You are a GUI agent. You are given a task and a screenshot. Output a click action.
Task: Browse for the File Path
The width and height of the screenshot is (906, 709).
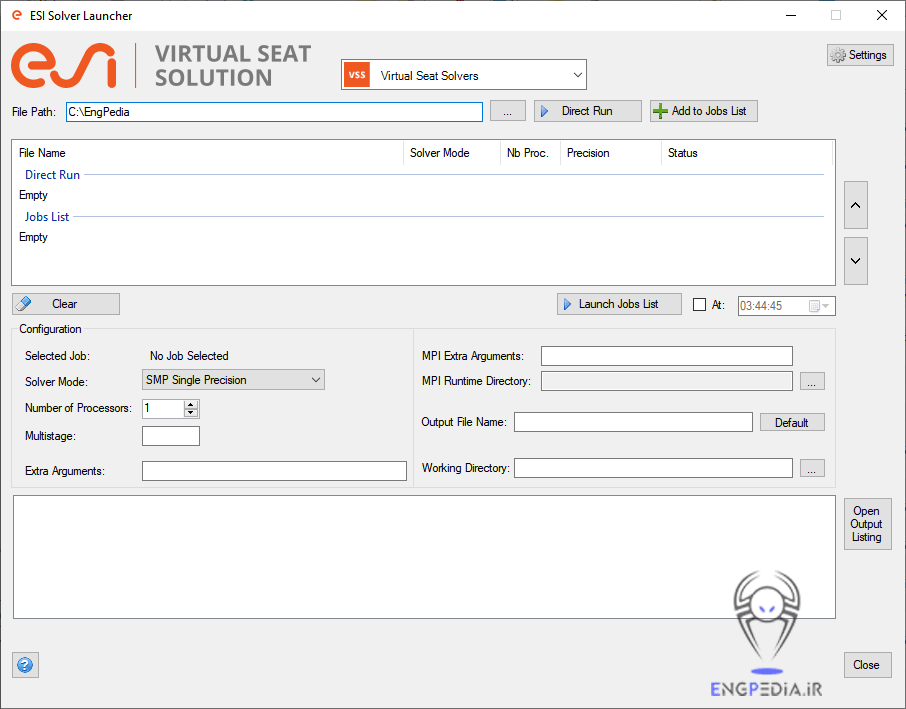(x=507, y=111)
